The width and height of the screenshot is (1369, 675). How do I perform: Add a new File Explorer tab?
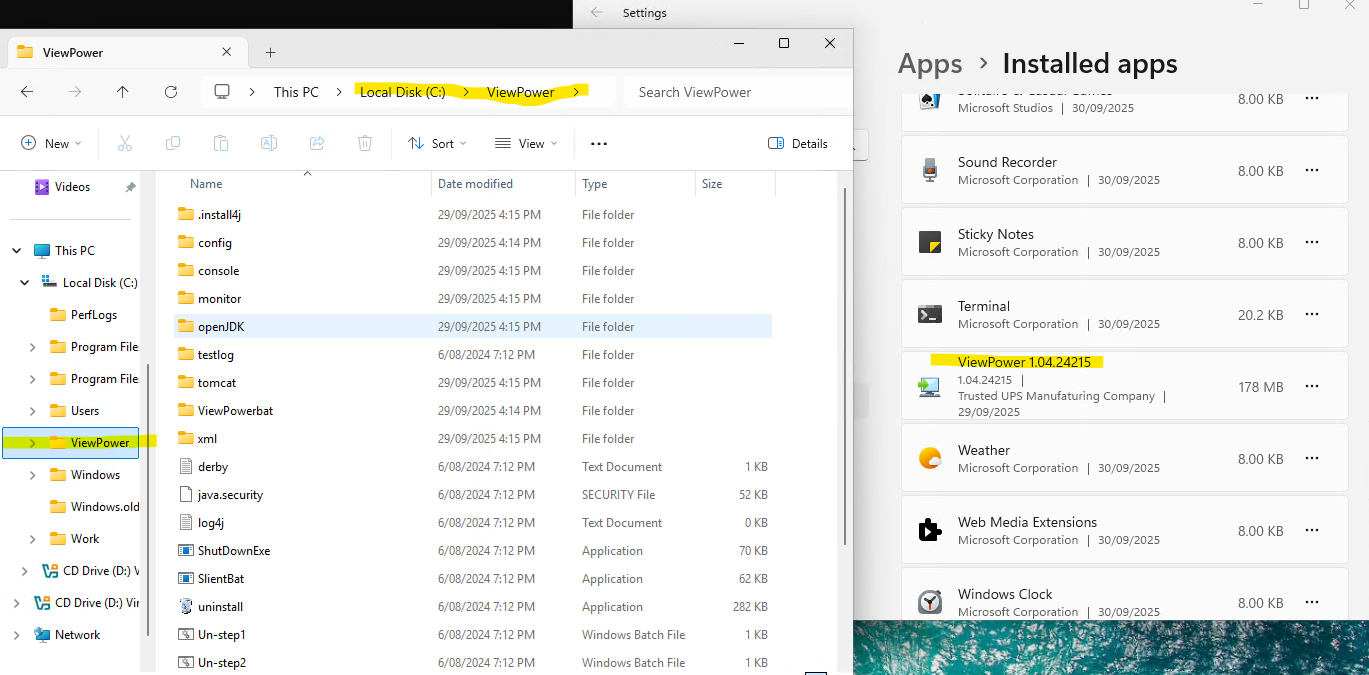click(x=270, y=52)
